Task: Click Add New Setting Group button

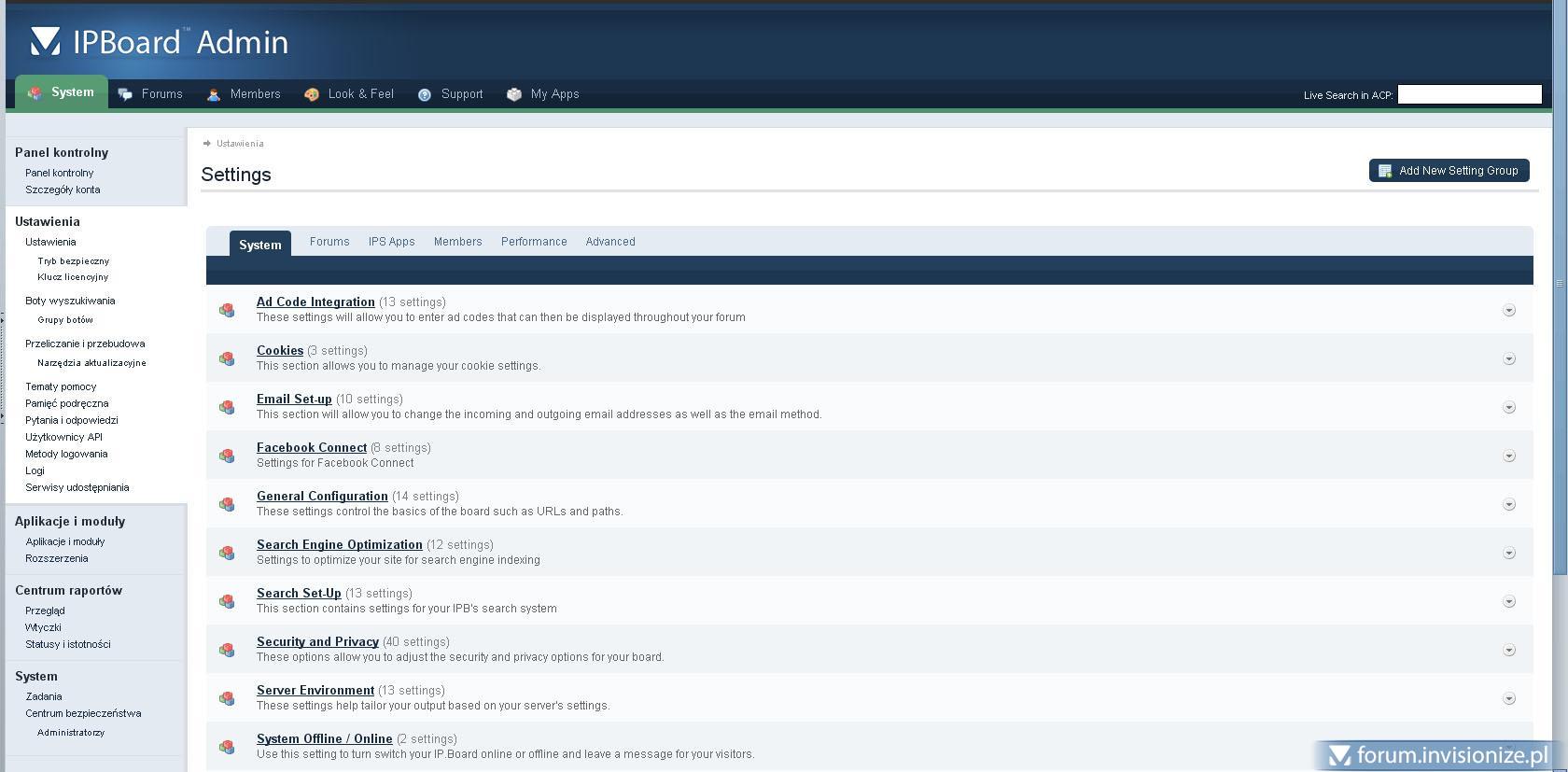Action: 1449,171
